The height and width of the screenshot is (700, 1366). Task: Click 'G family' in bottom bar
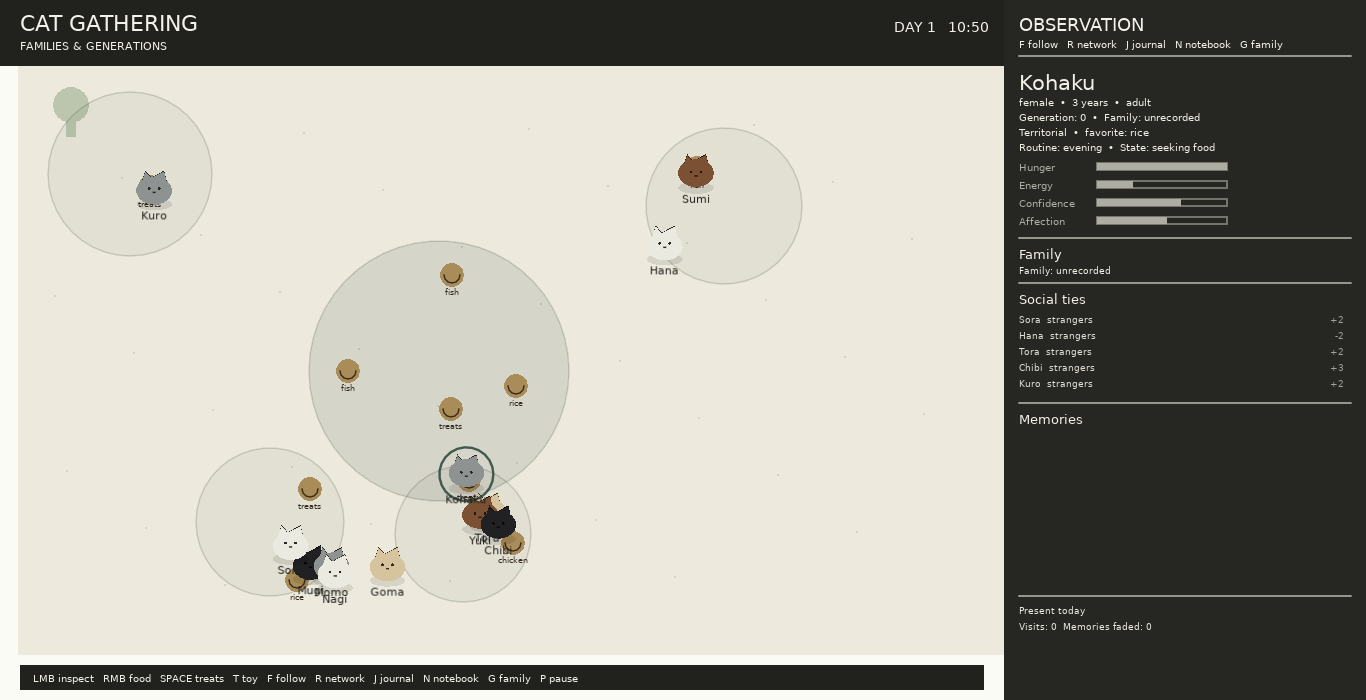[509, 679]
